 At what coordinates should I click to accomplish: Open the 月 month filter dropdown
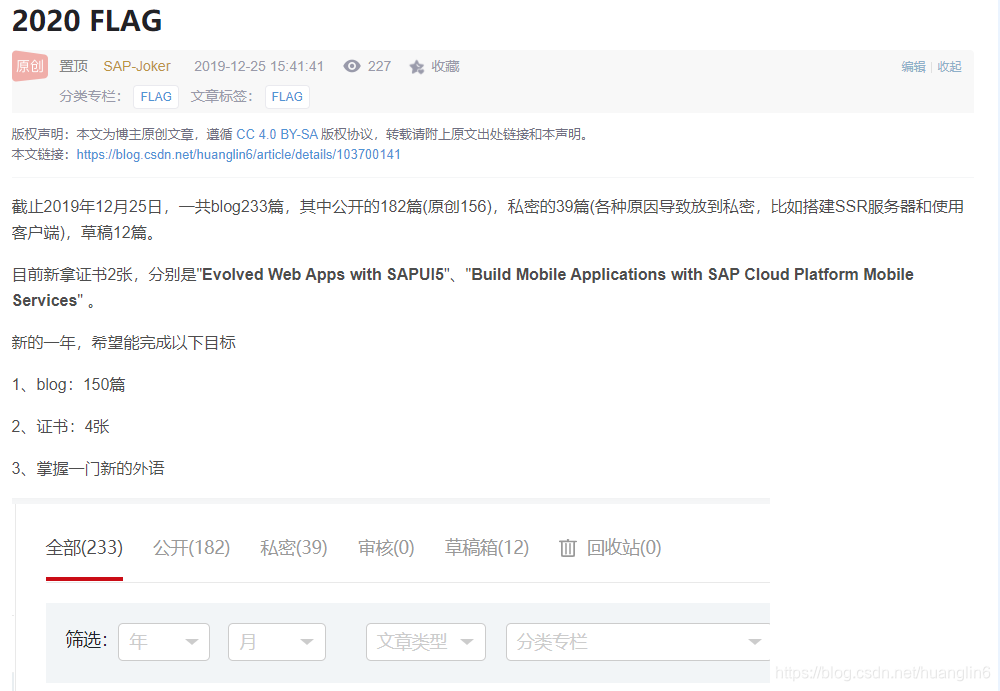click(x=277, y=642)
